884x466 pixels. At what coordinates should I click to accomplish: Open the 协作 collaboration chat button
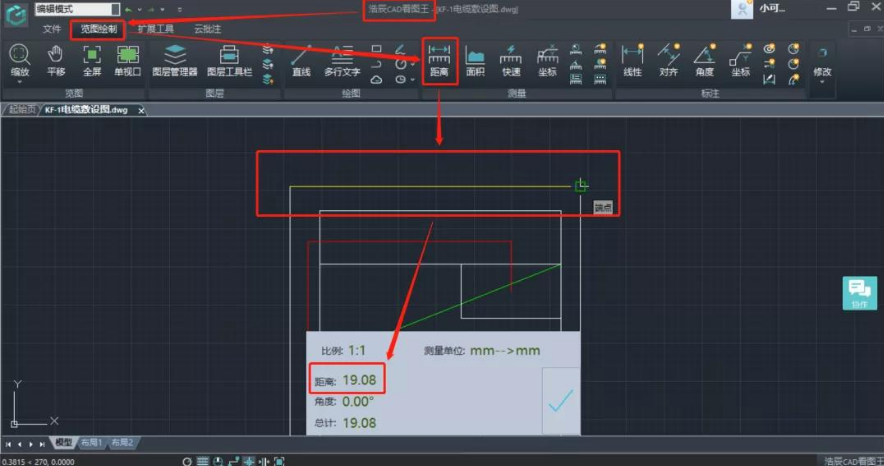860,292
